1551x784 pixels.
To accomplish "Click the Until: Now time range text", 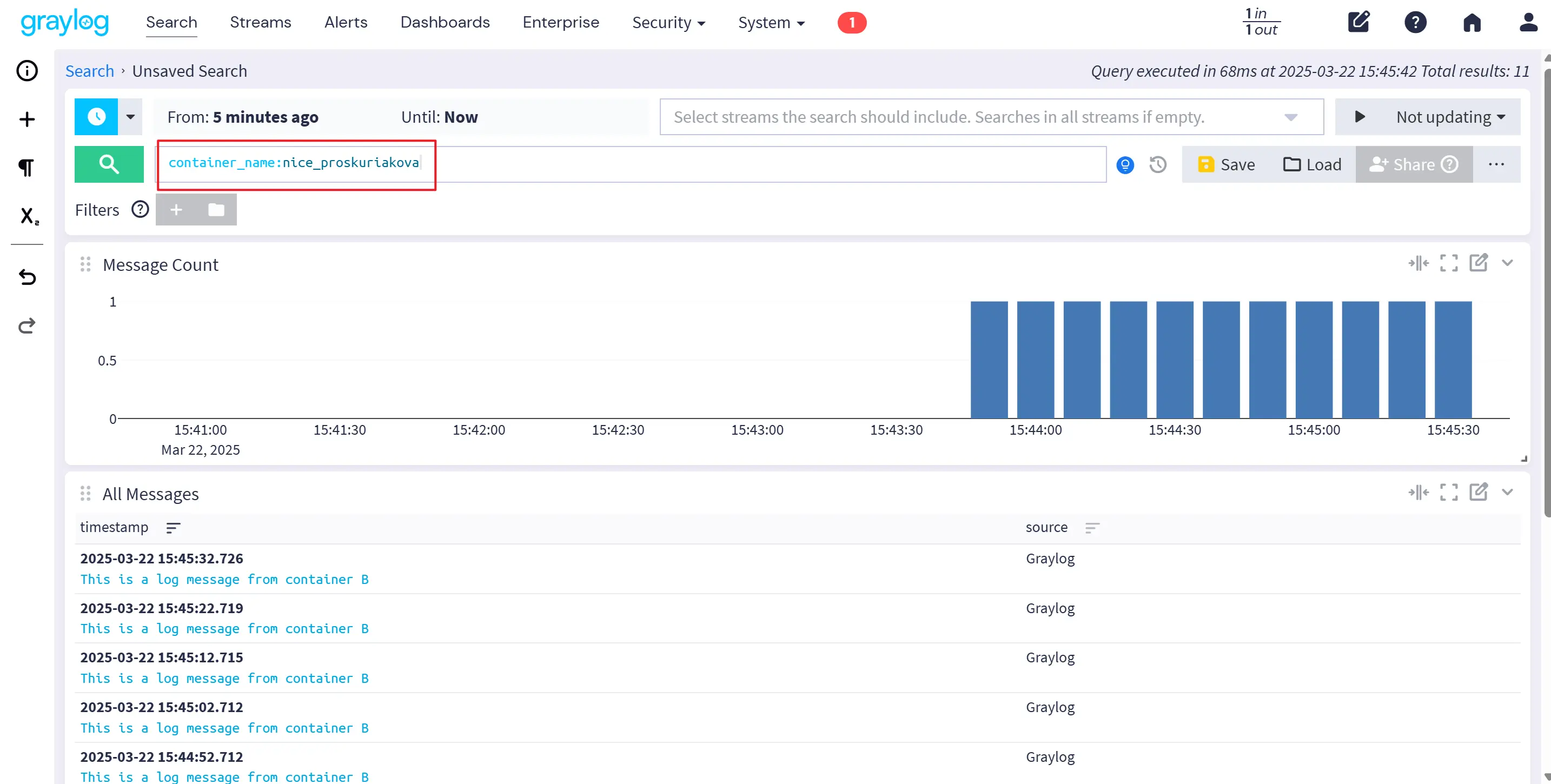I will click(x=440, y=117).
